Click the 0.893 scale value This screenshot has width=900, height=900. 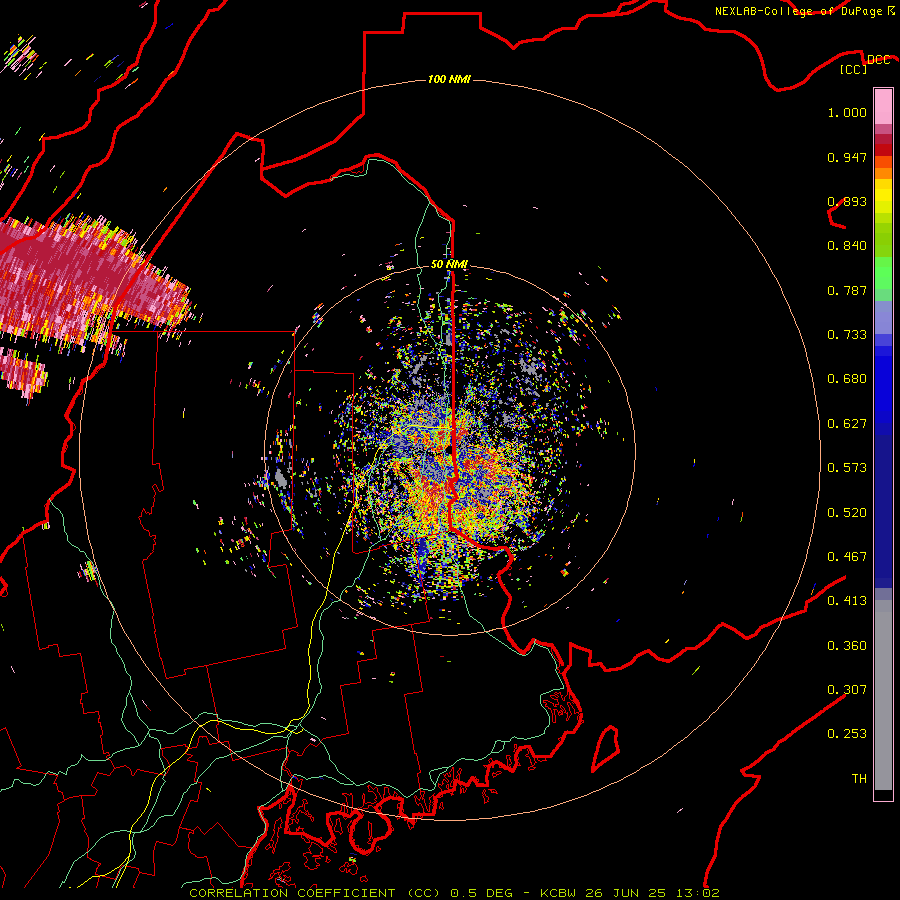[x=847, y=201]
